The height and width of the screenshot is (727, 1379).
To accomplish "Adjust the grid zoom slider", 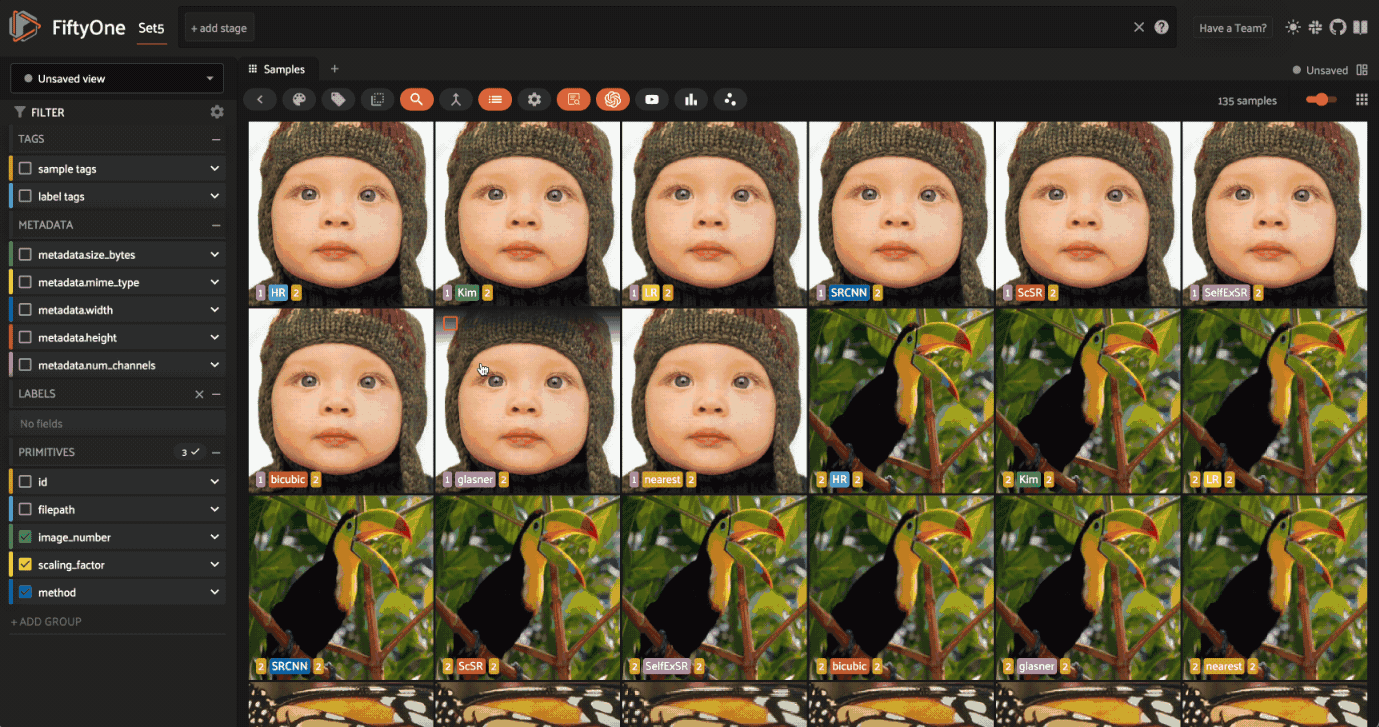I will pos(1322,100).
